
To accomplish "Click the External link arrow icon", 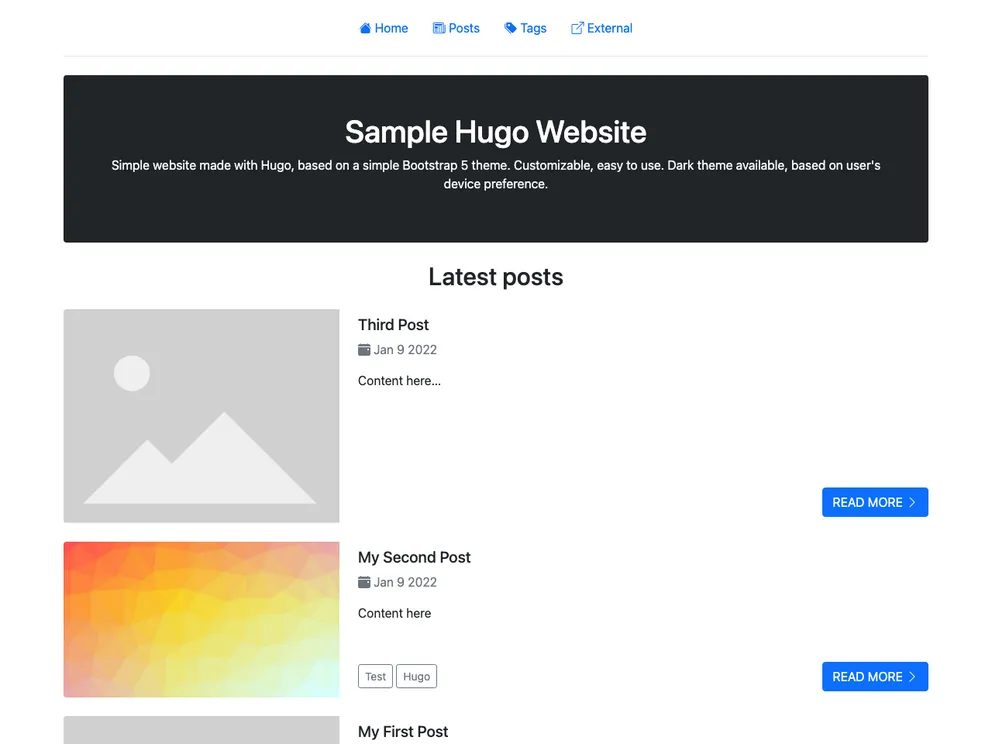I will point(577,28).
